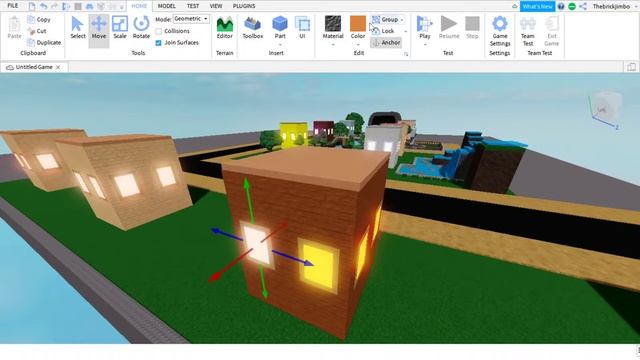Open the Edit group options launcher

(x=406, y=54)
